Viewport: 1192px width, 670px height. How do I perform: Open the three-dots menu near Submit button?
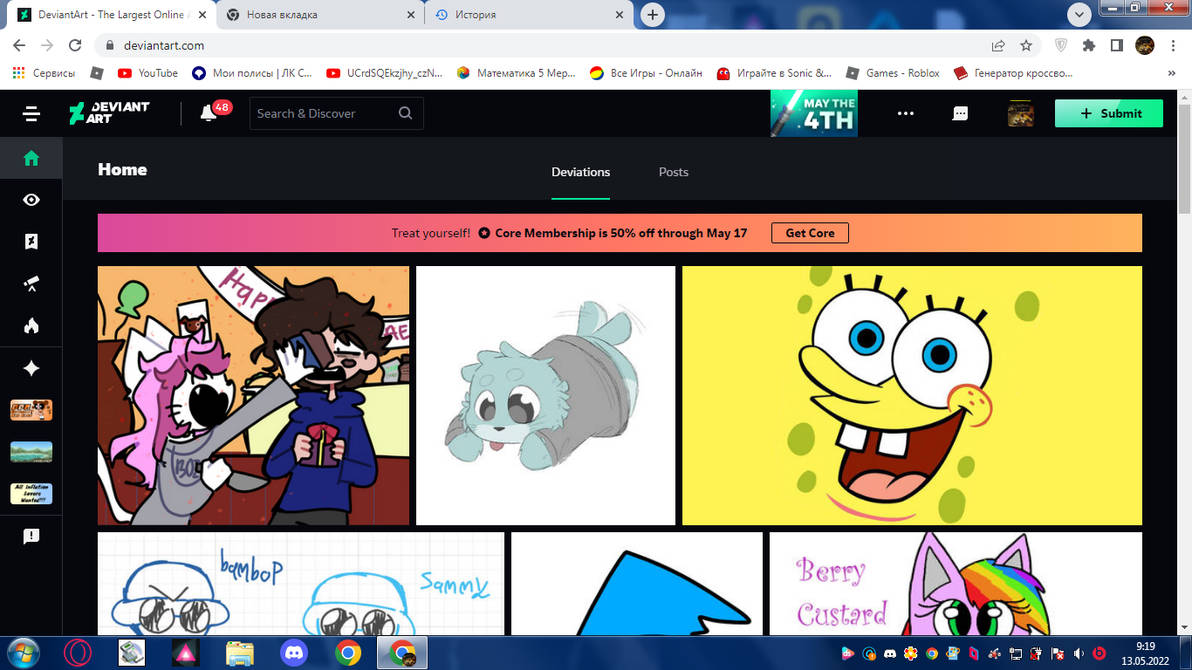pos(905,113)
